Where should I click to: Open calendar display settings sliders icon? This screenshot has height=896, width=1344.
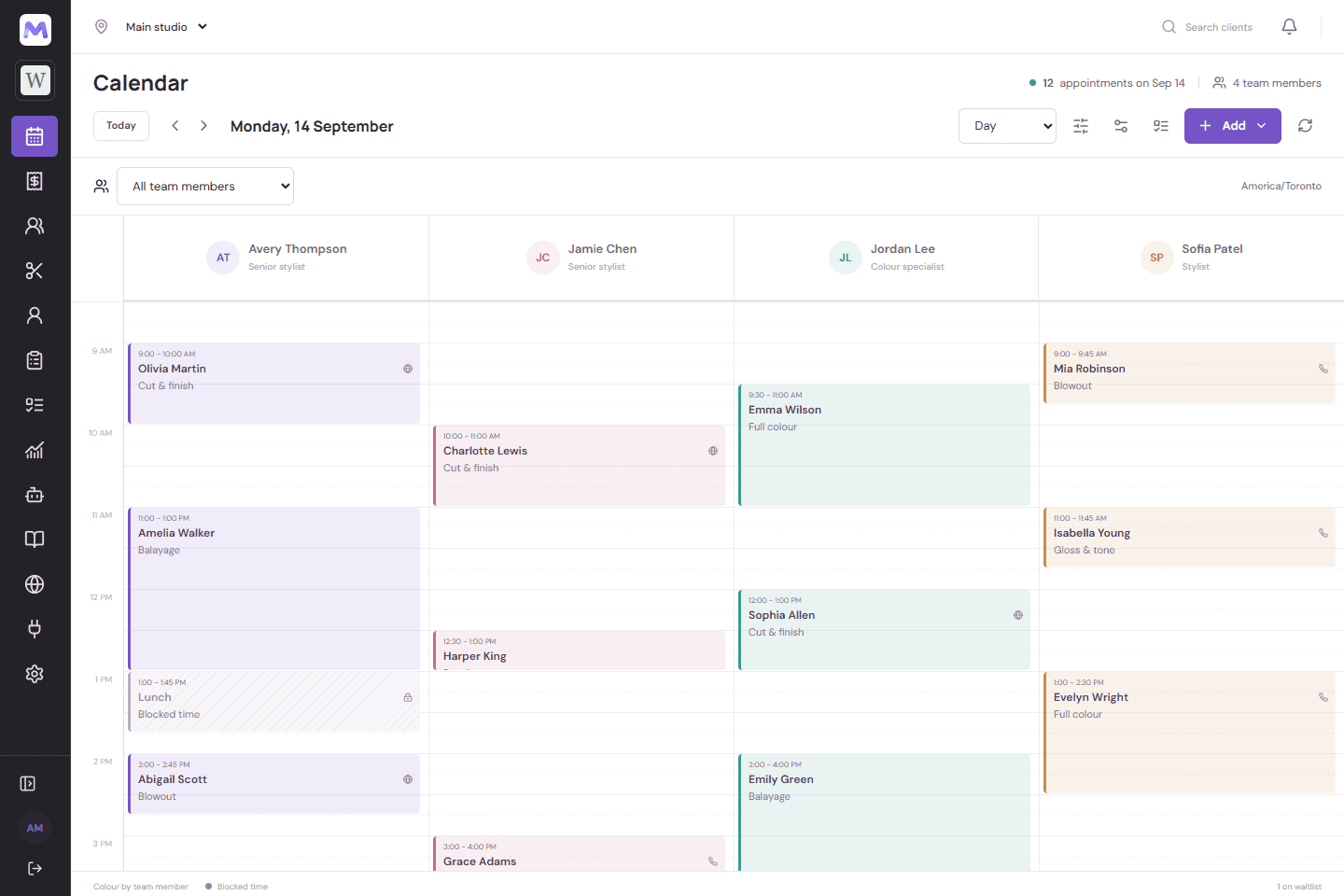1081,126
